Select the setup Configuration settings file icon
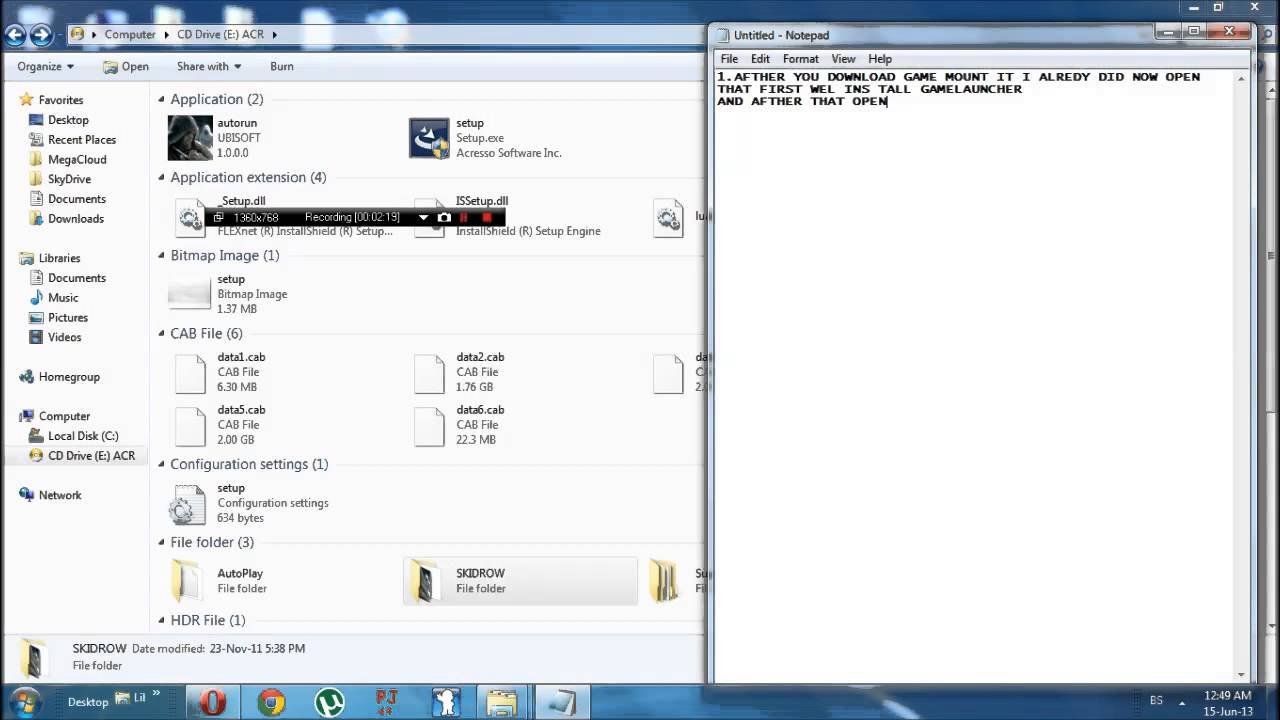 188,503
